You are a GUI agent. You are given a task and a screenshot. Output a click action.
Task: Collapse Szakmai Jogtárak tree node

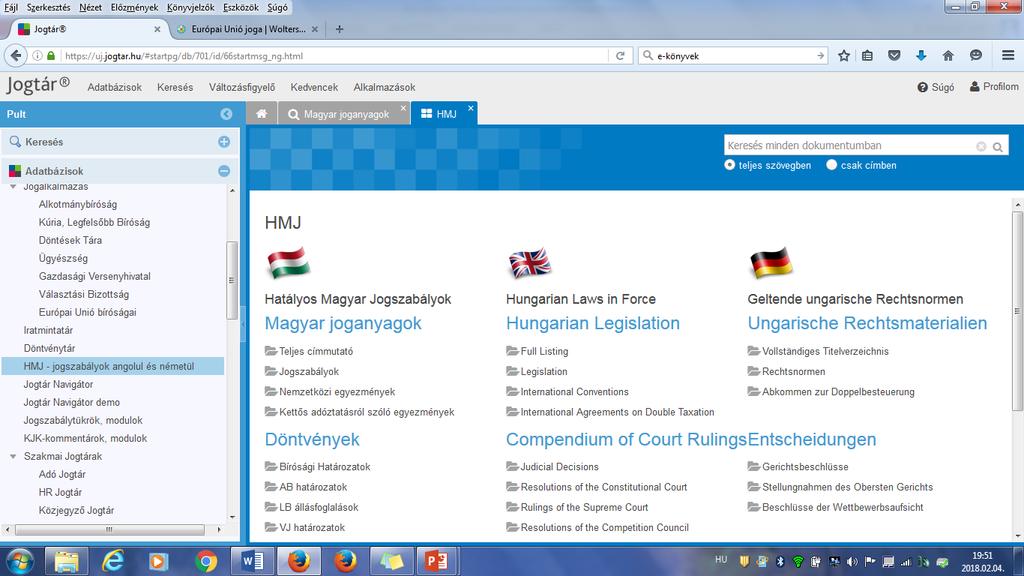click(x=13, y=456)
